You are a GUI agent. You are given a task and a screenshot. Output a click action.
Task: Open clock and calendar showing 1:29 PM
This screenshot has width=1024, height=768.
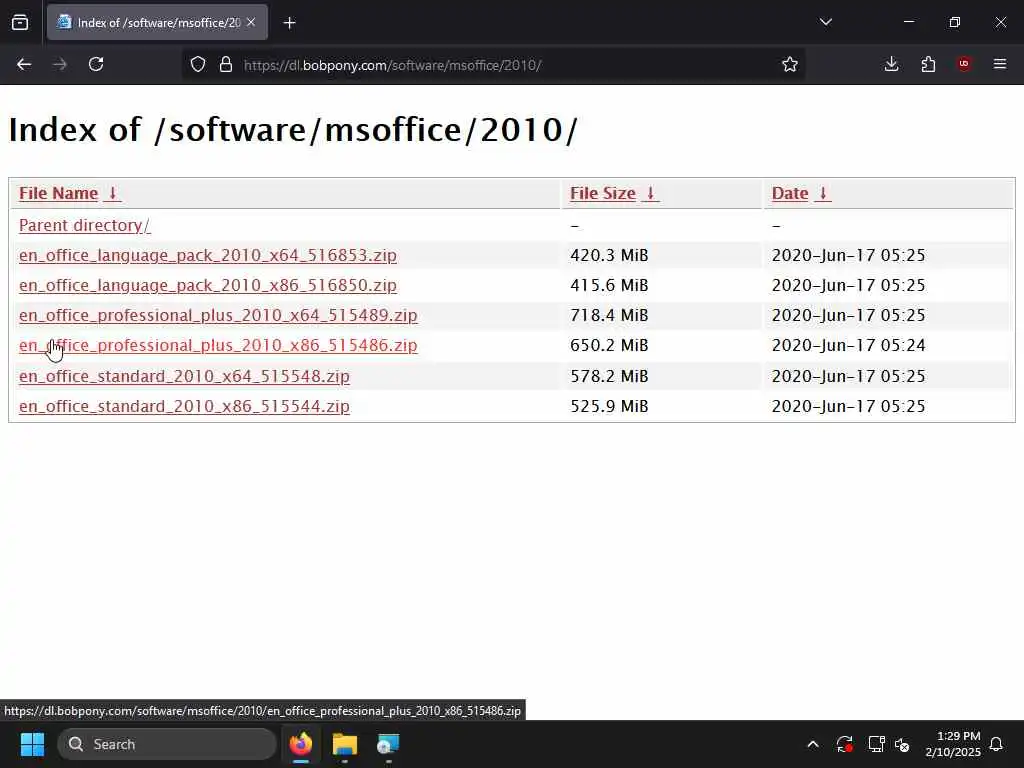[953, 744]
